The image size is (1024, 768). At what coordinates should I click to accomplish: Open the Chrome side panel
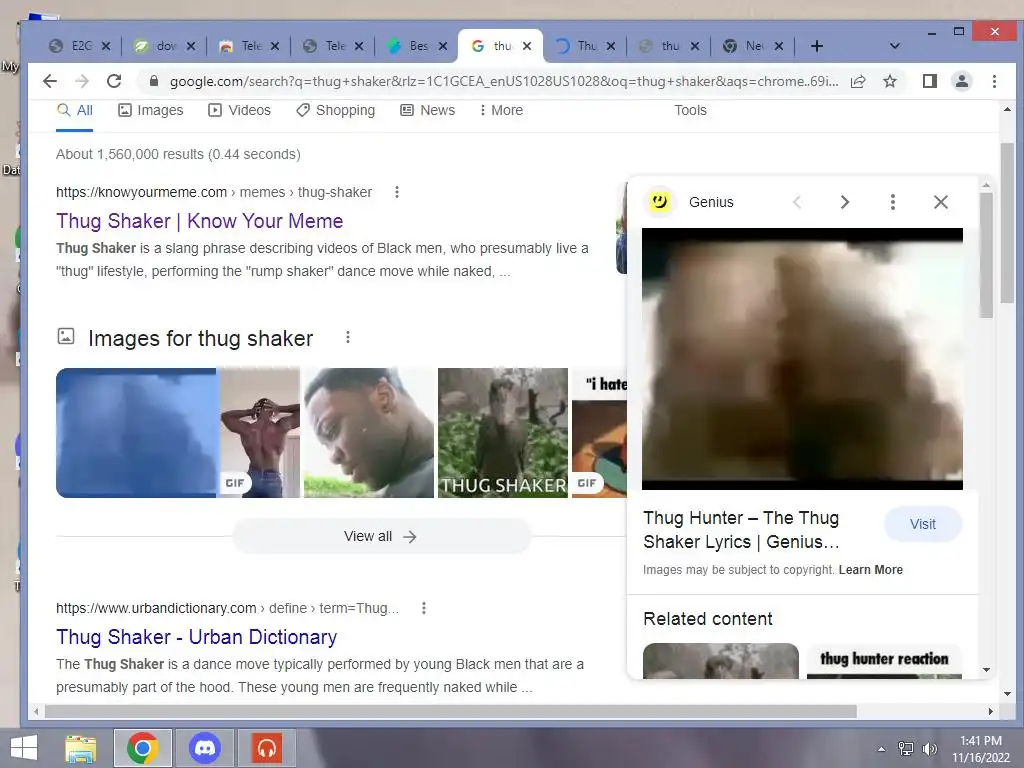pos(929,81)
